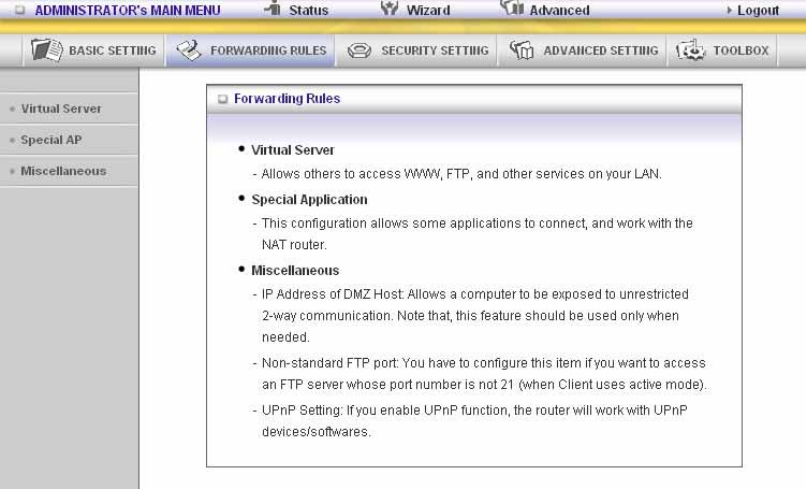Screen dimensions: 806x489
Task: Click the Forwarding Rules panel heading
Action: tap(287, 98)
